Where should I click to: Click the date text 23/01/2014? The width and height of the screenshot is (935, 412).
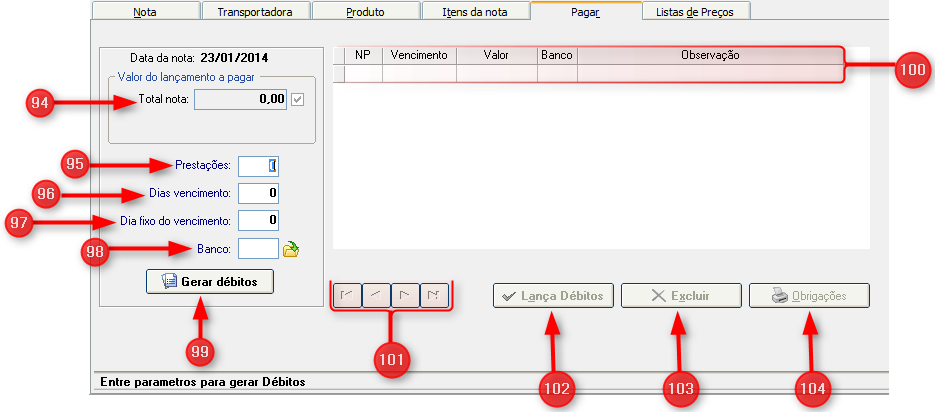point(234,58)
